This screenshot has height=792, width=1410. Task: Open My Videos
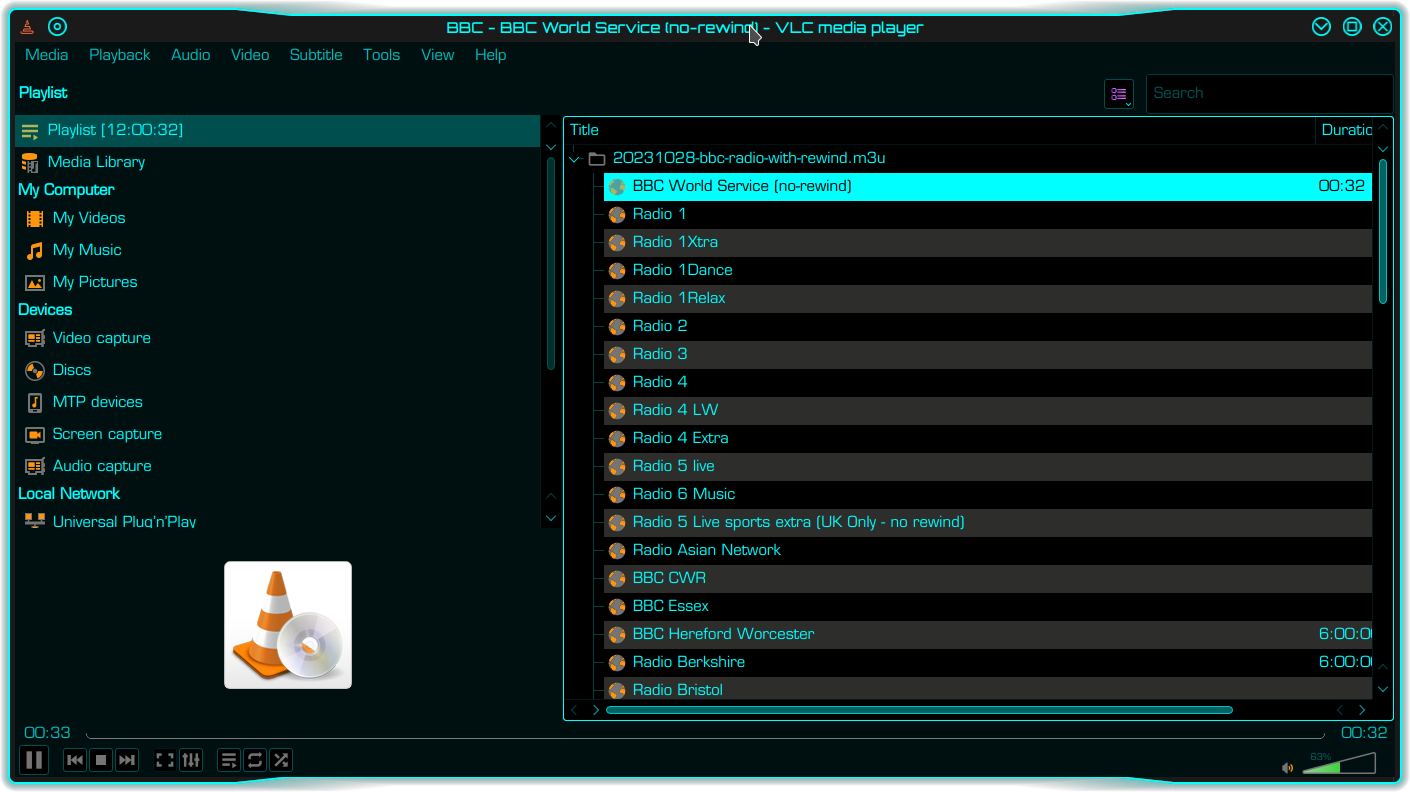[89, 218]
